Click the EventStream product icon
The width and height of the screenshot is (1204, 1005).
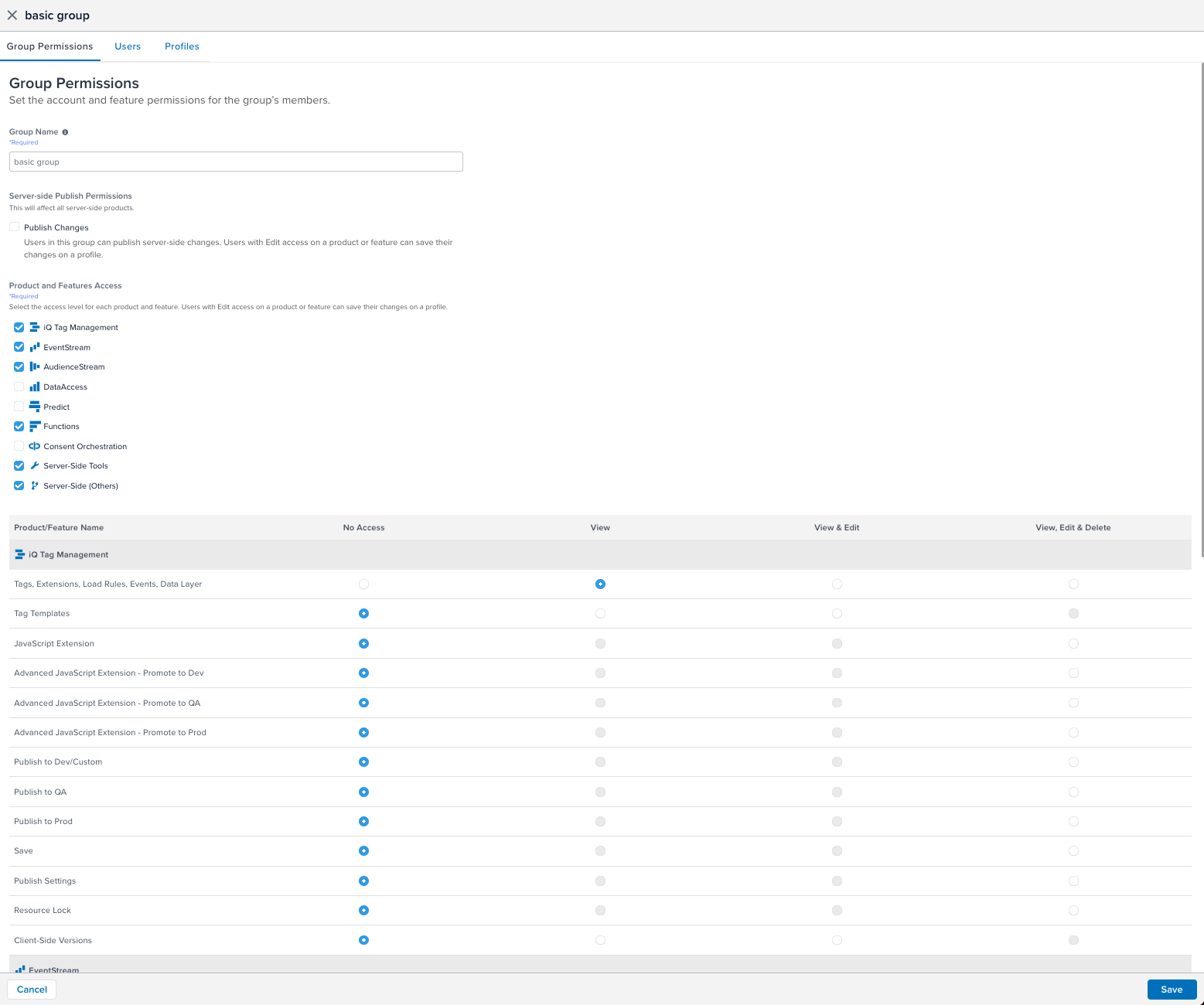click(34, 347)
